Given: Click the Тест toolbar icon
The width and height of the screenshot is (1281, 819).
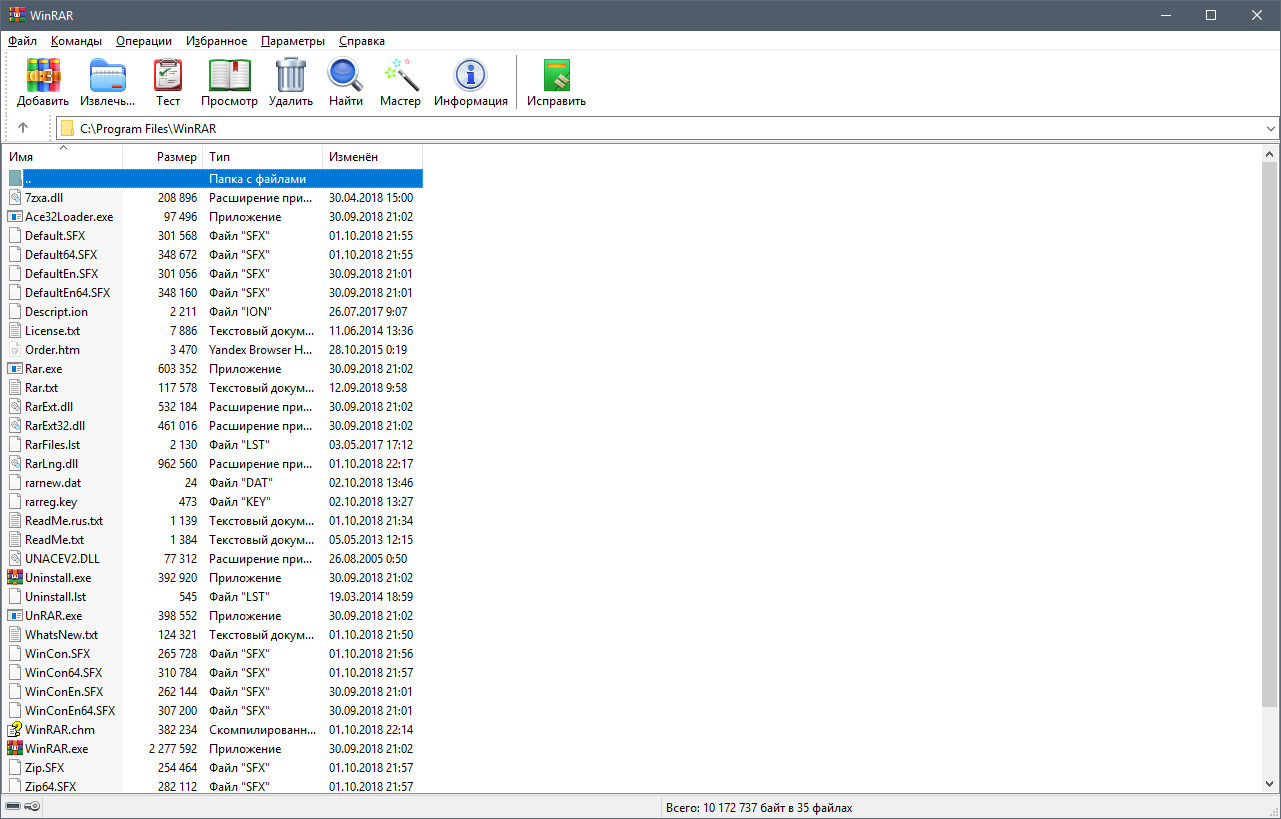Looking at the screenshot, I should click(168, 75).
